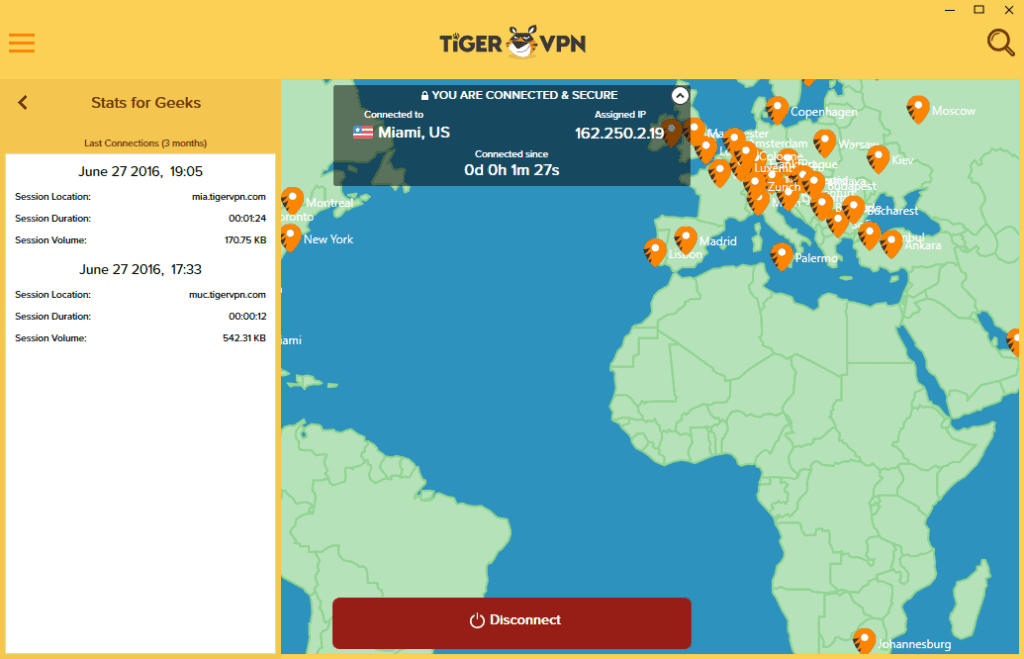
Task: Collapse the connection status panel
Action: coord(680,96)
